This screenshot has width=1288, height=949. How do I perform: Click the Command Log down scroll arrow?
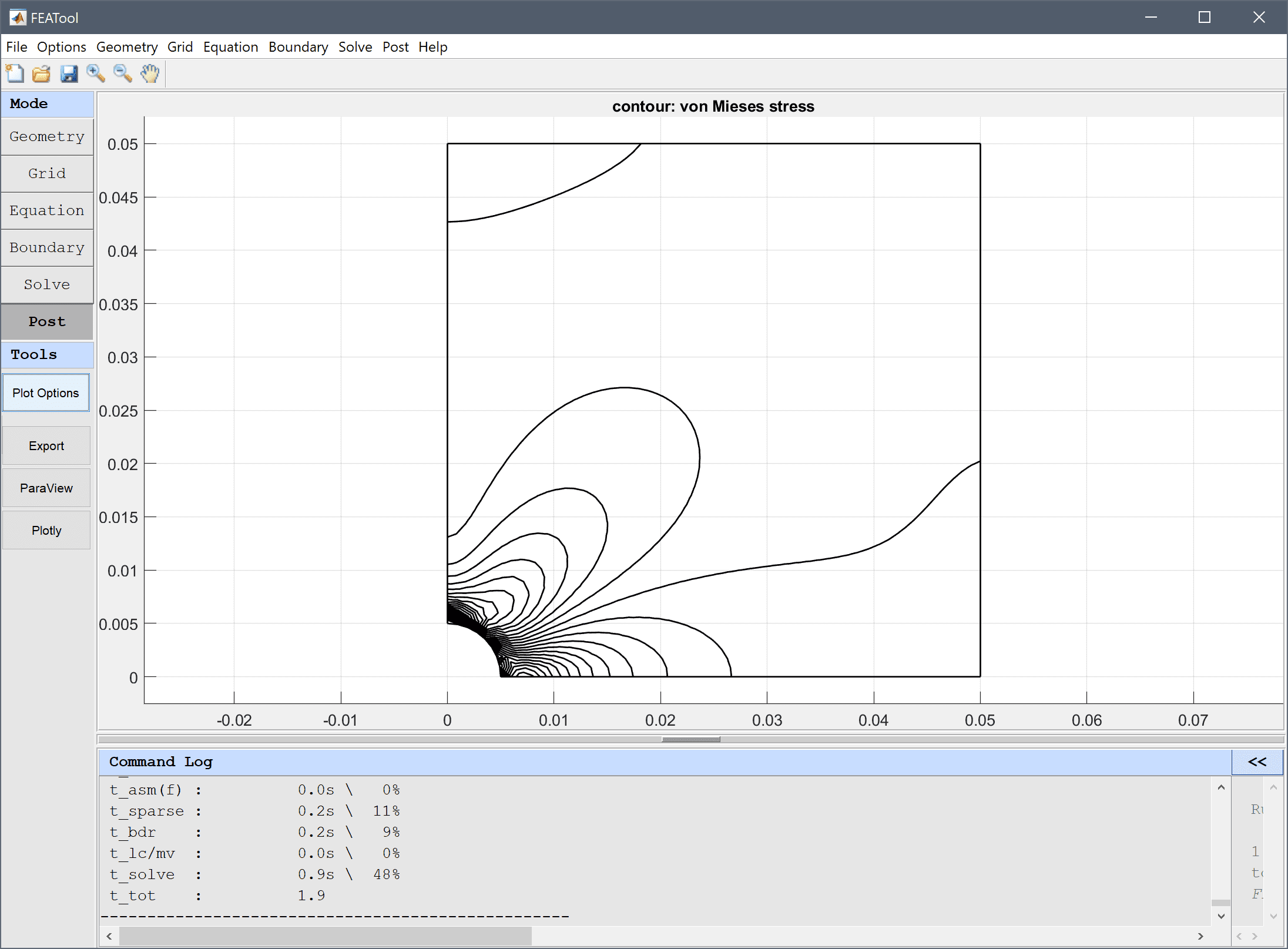point(1221,916)
